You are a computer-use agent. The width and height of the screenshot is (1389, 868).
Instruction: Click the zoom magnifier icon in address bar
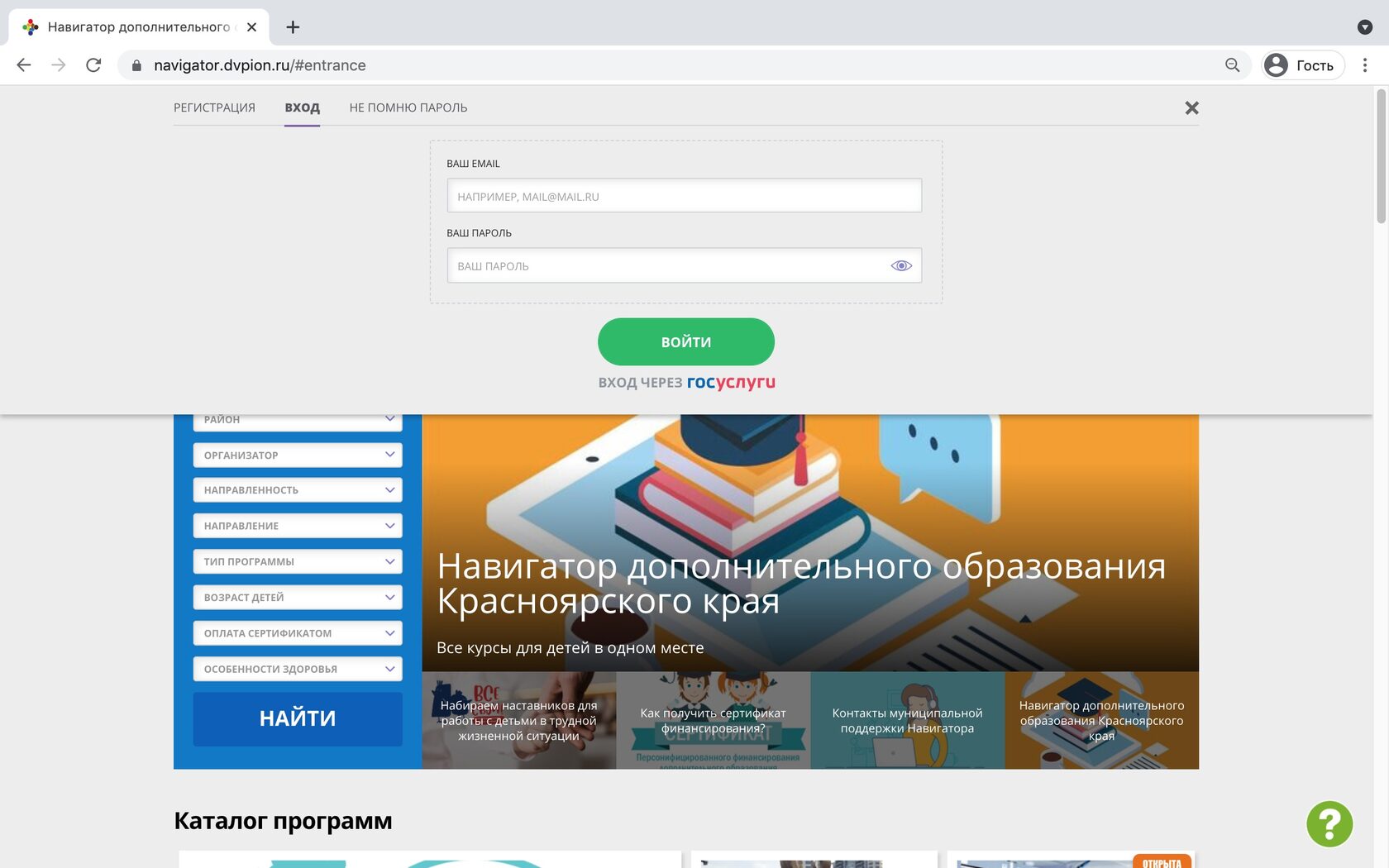pyautogui.click(x=1232, y=65)
